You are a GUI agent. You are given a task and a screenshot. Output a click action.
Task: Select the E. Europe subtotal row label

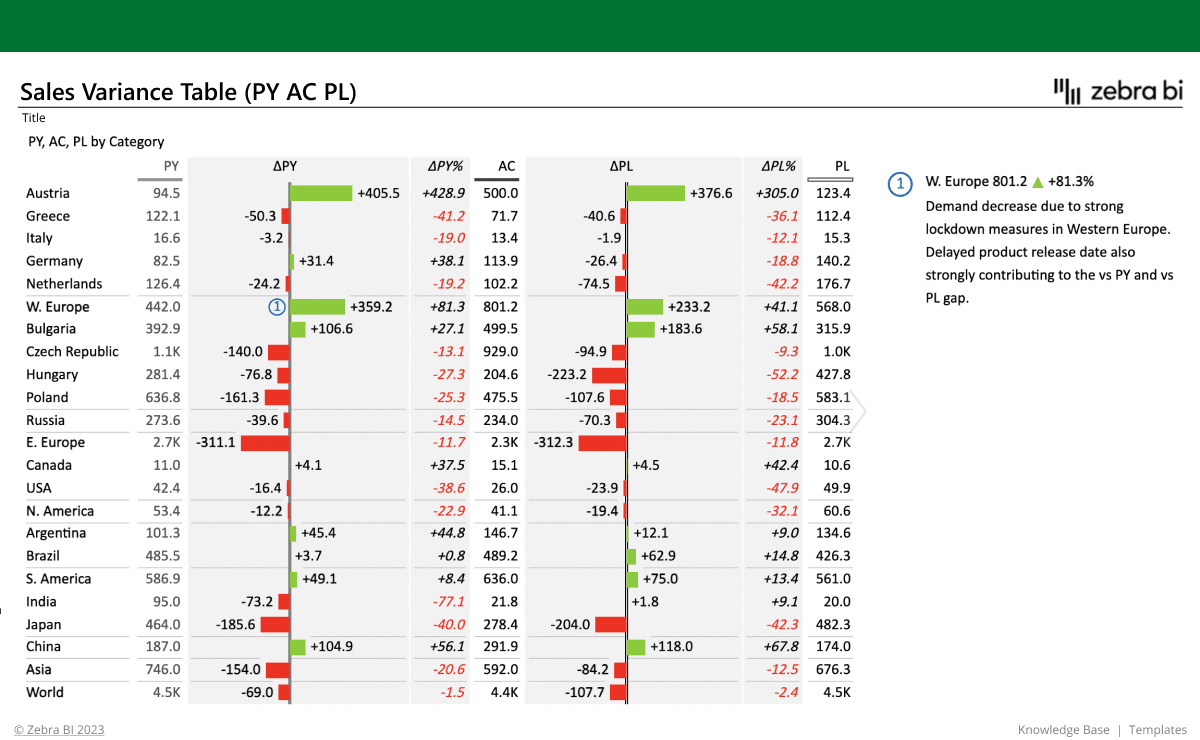pyautogui.click(x=55, y=442)
